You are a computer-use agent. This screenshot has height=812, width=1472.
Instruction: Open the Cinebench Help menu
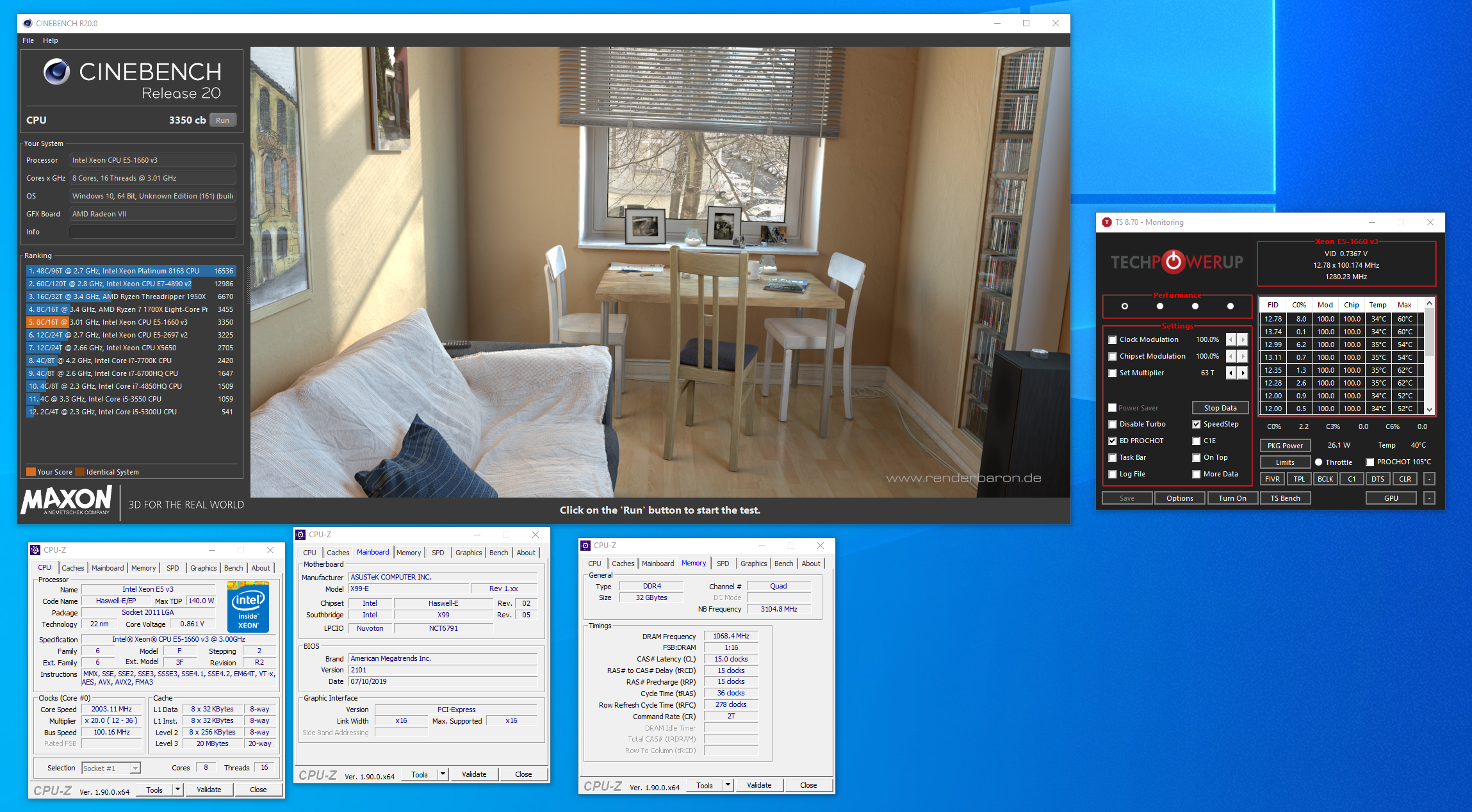50,40
